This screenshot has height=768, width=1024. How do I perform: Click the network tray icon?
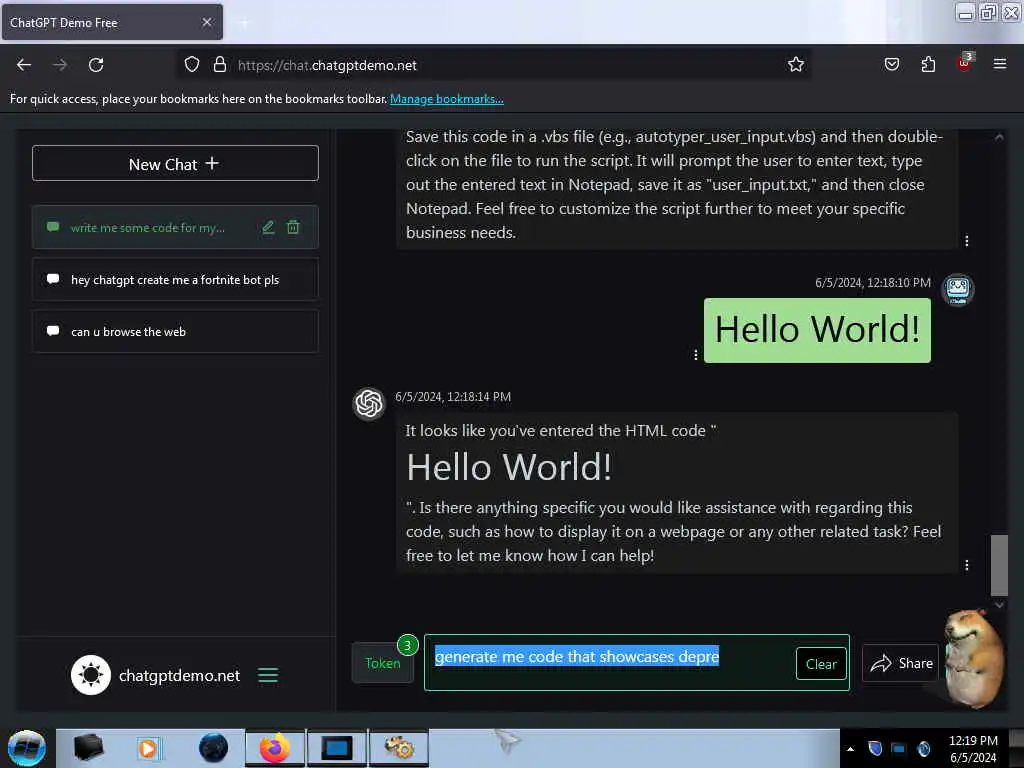[899, 748]
